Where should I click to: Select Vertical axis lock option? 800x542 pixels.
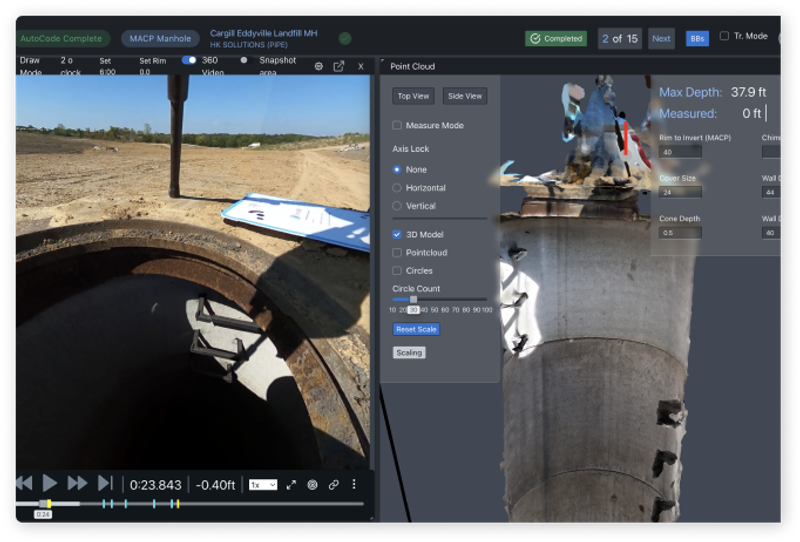coord(396,206)
